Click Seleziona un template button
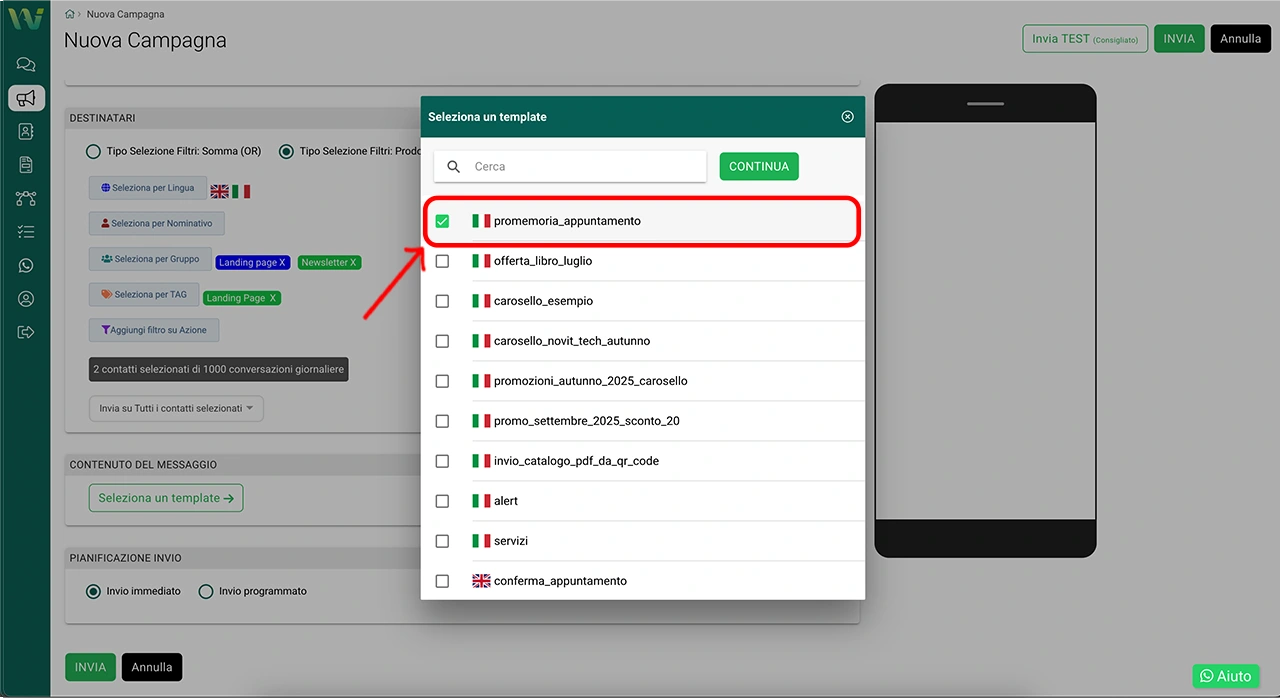 tap(166, 498)
